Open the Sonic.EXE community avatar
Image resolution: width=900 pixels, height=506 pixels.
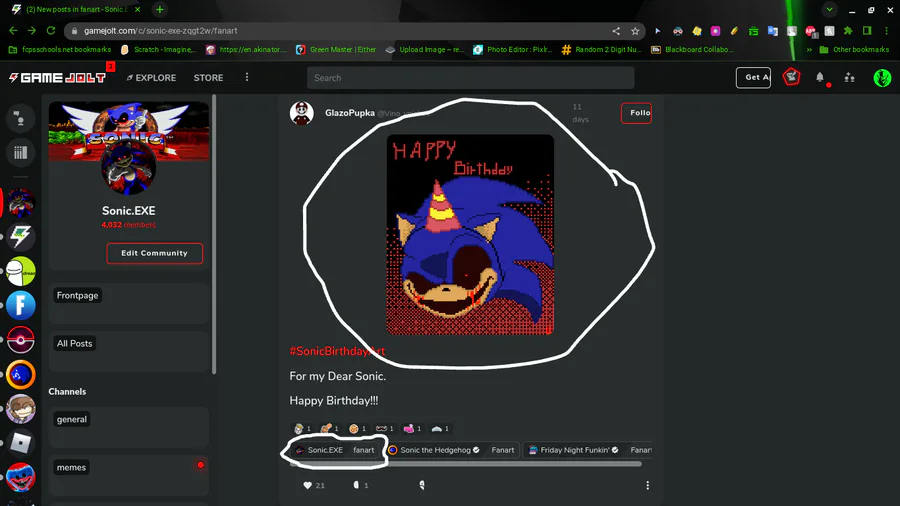(129, 168)
